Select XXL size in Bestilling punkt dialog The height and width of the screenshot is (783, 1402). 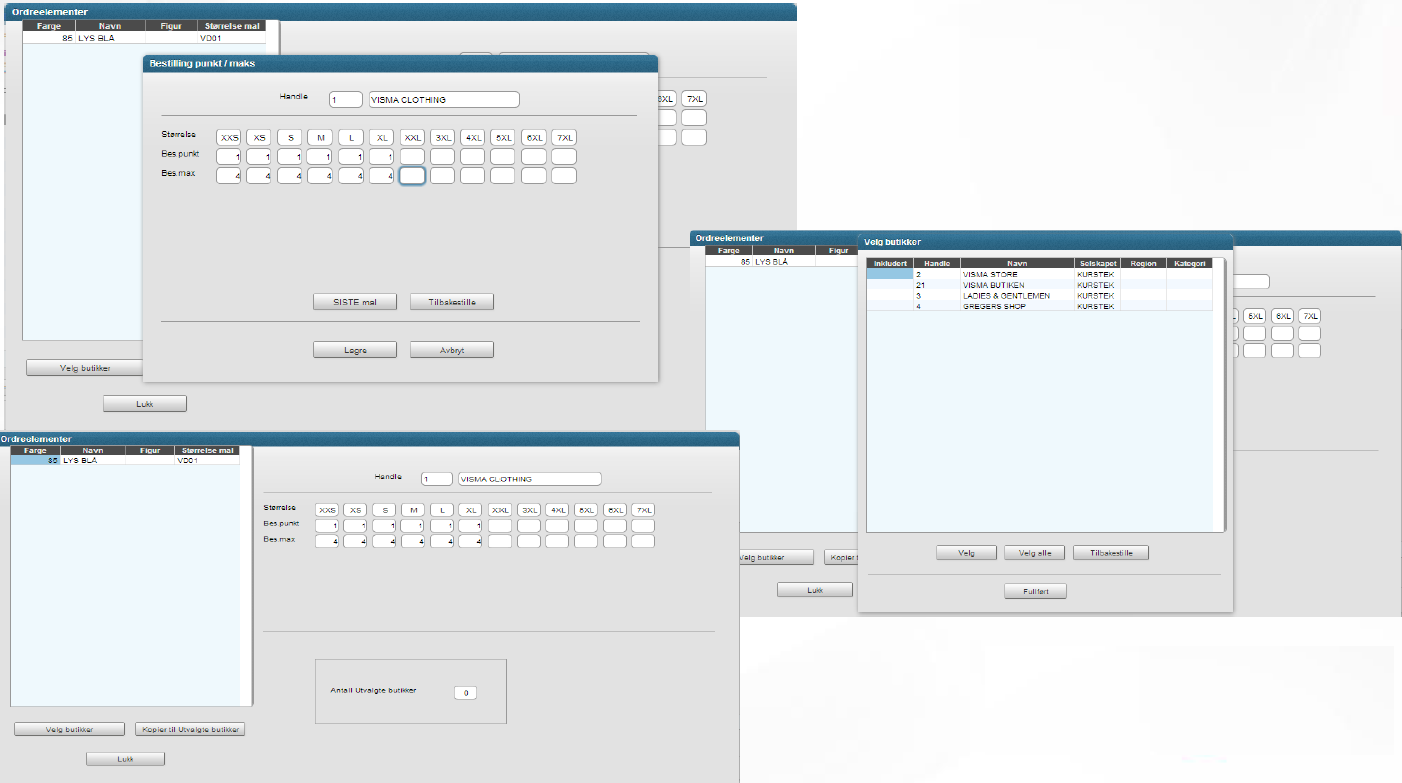pyautogui.click(x=412, y=137)
